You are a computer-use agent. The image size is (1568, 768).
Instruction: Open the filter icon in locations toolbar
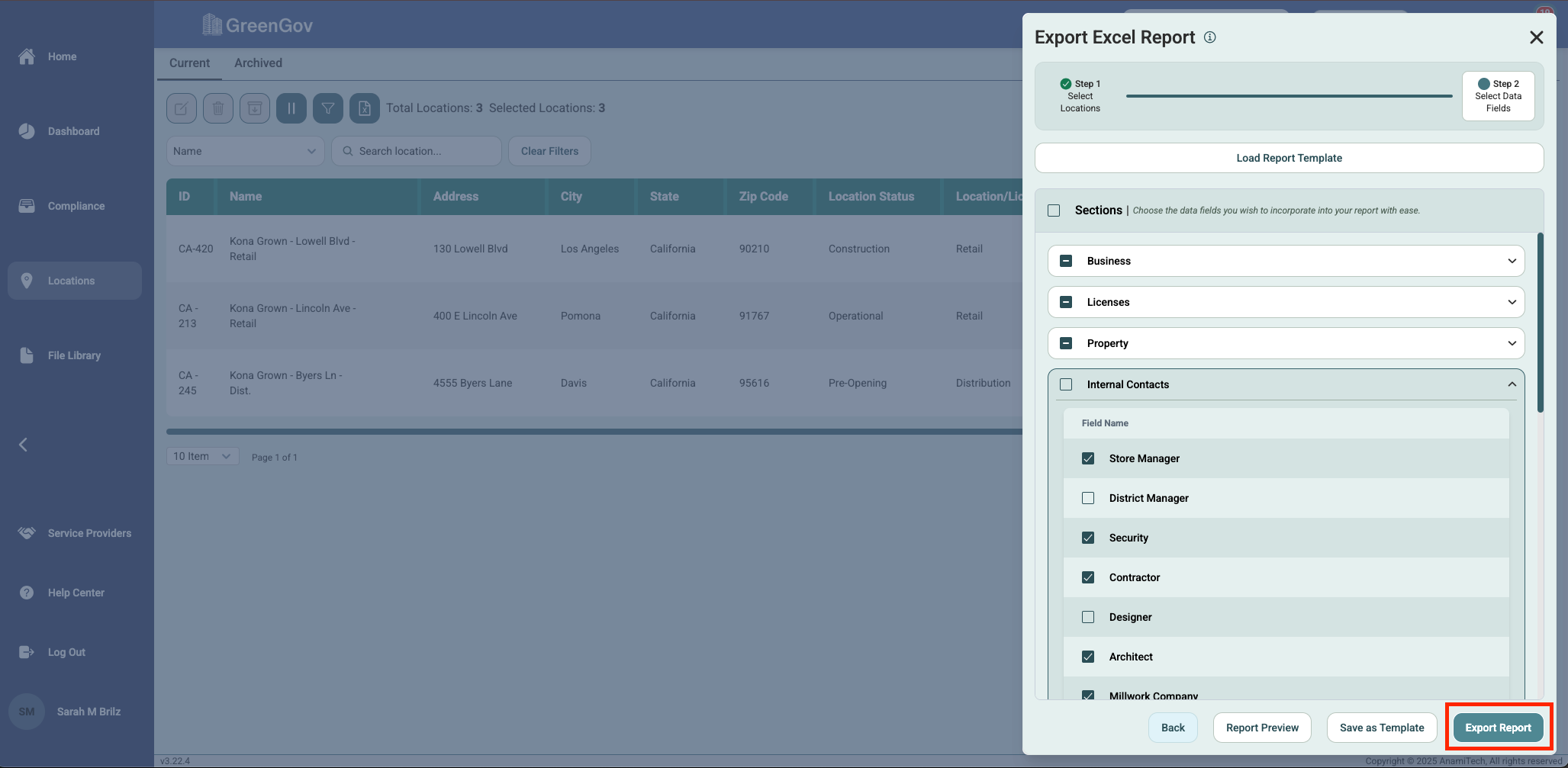(328, 108)
